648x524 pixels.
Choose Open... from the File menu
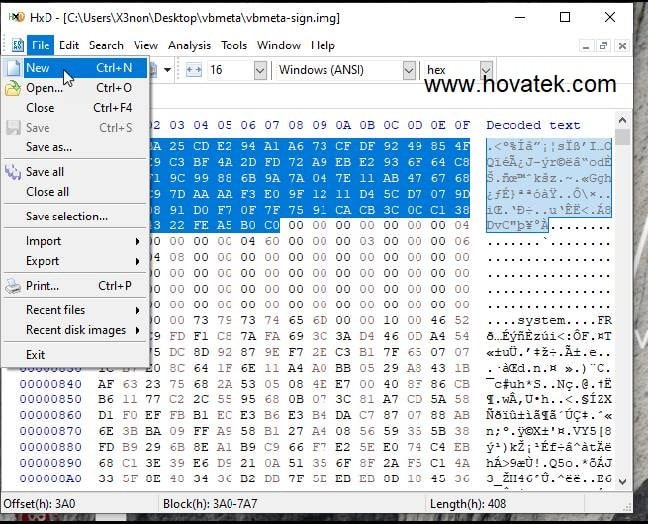[x=75, y=88]
